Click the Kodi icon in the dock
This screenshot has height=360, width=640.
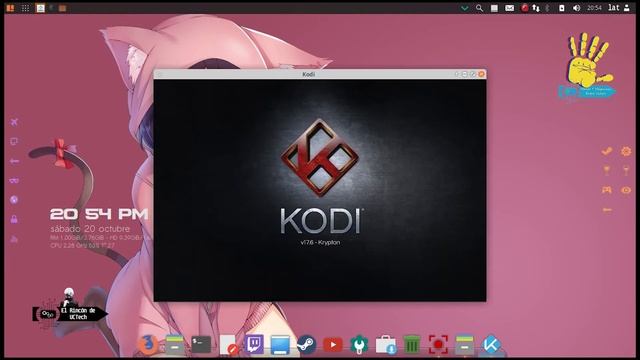point(491,344)
